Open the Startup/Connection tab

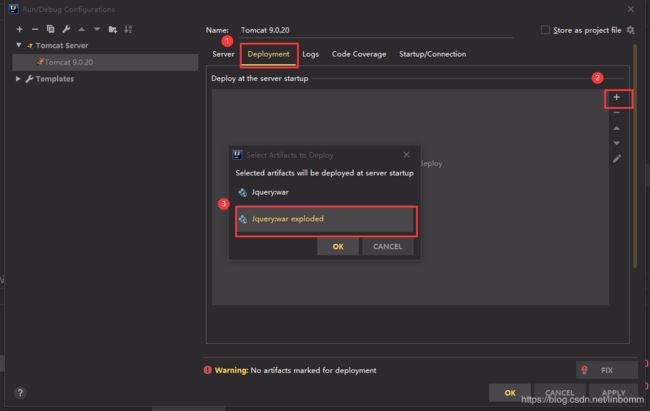(x=432, y=54)
